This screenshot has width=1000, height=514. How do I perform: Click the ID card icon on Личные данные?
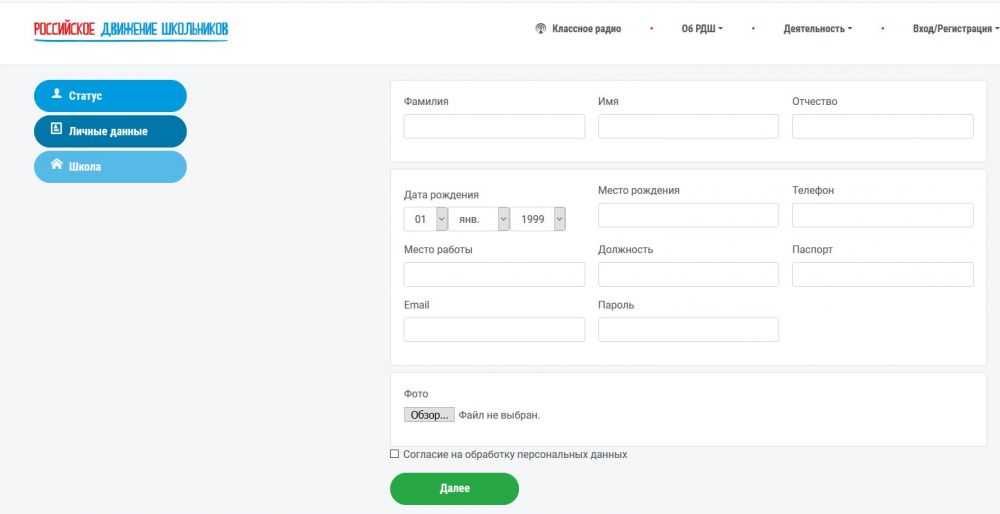(56, 130)
